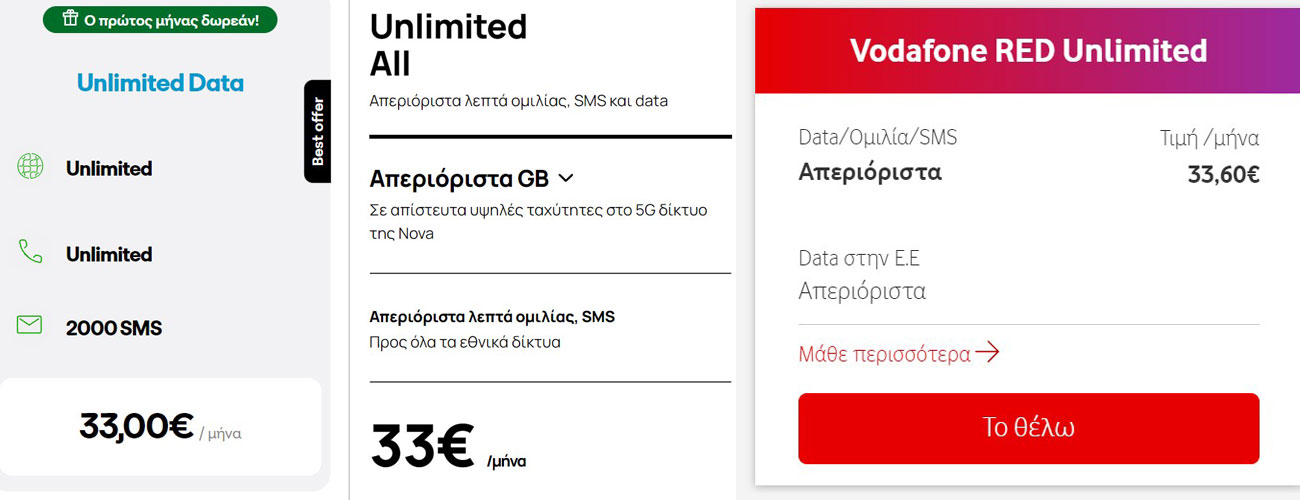The width and height of the screenshot is (1300, 500).
Task: Click the green phone icon
Action: click(x=30, y=252)
